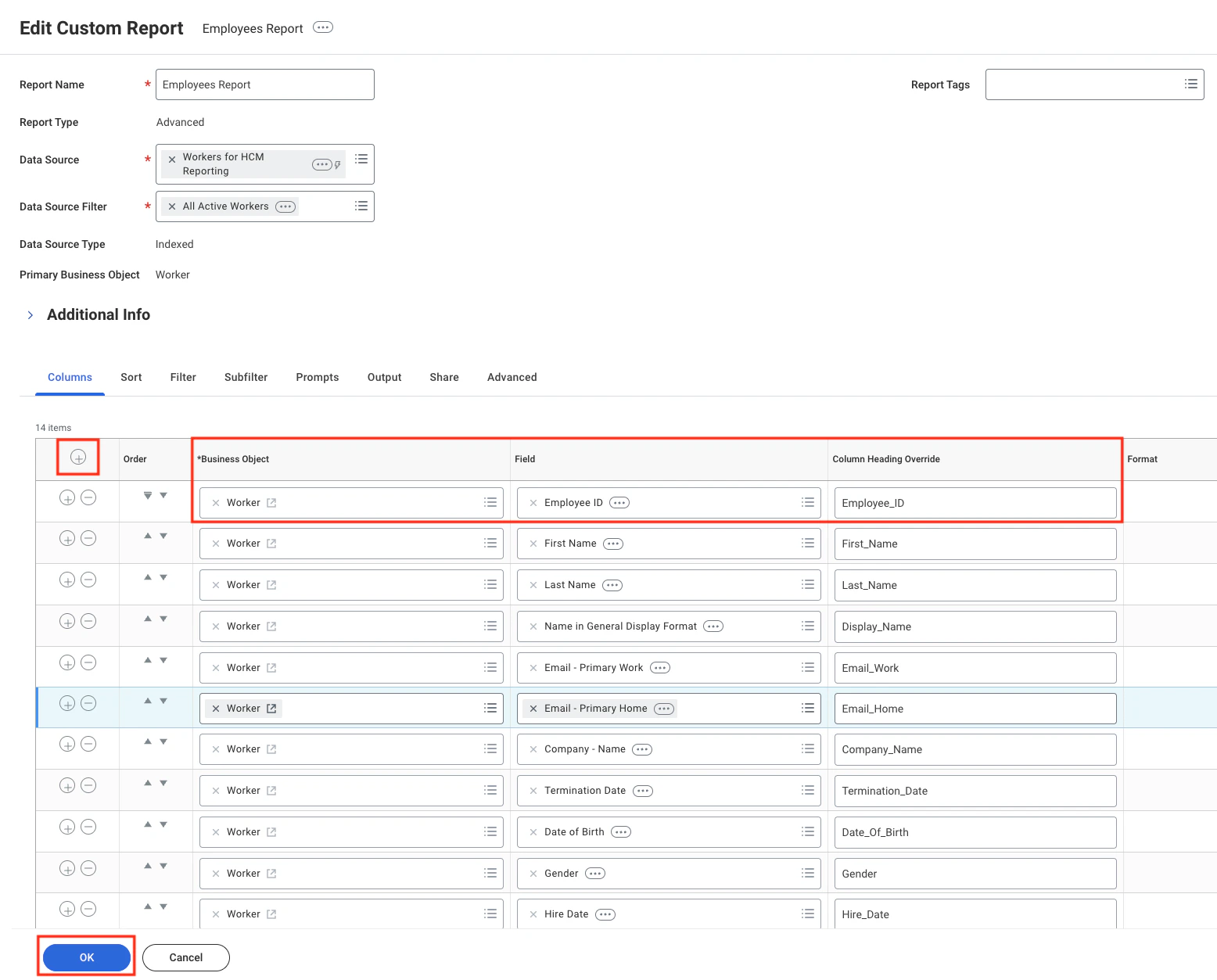
Task: Click inside the Report Name field
Action: [264, 84]
